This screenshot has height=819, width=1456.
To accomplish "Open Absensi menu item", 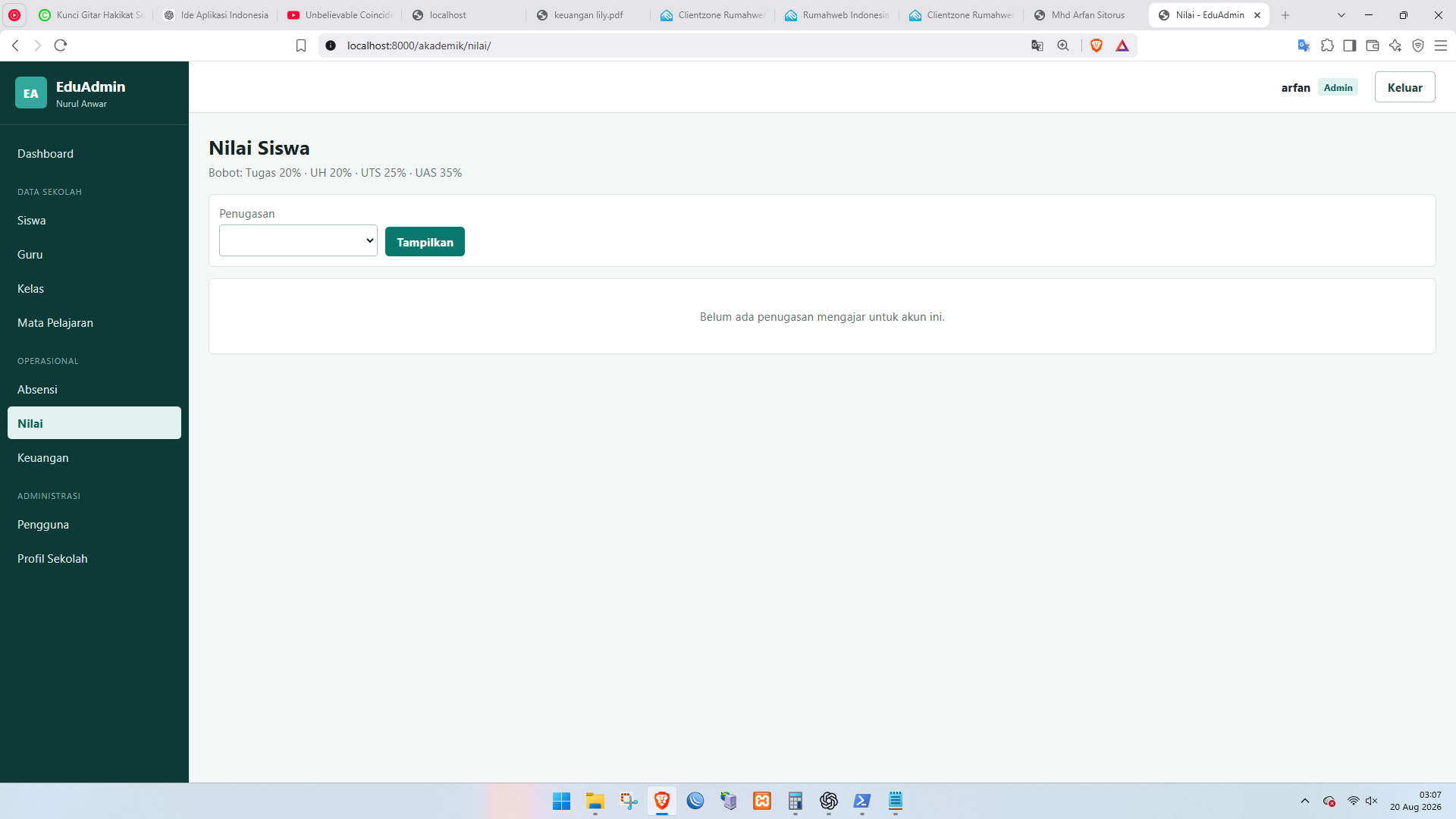I will [94, 389].
